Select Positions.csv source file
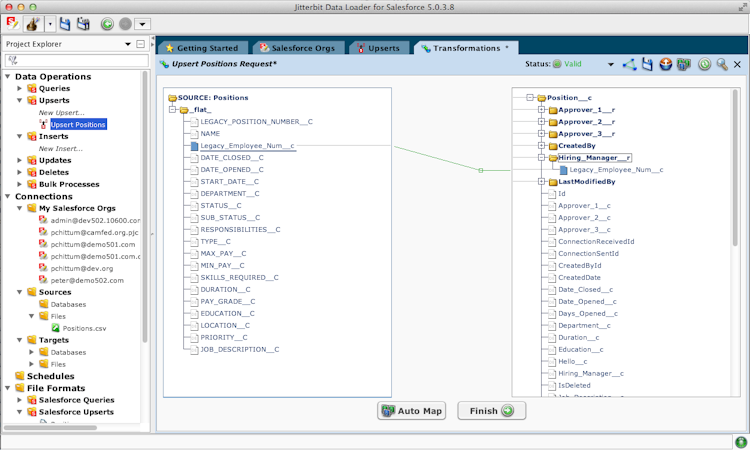 pyautogui.click(x=84, y=328)
